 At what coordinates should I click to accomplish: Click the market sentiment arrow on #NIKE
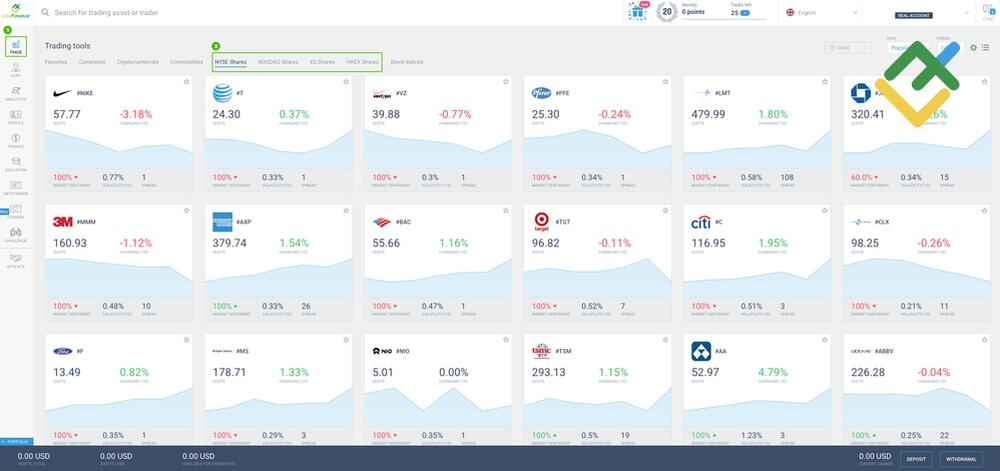coord(76,177)
